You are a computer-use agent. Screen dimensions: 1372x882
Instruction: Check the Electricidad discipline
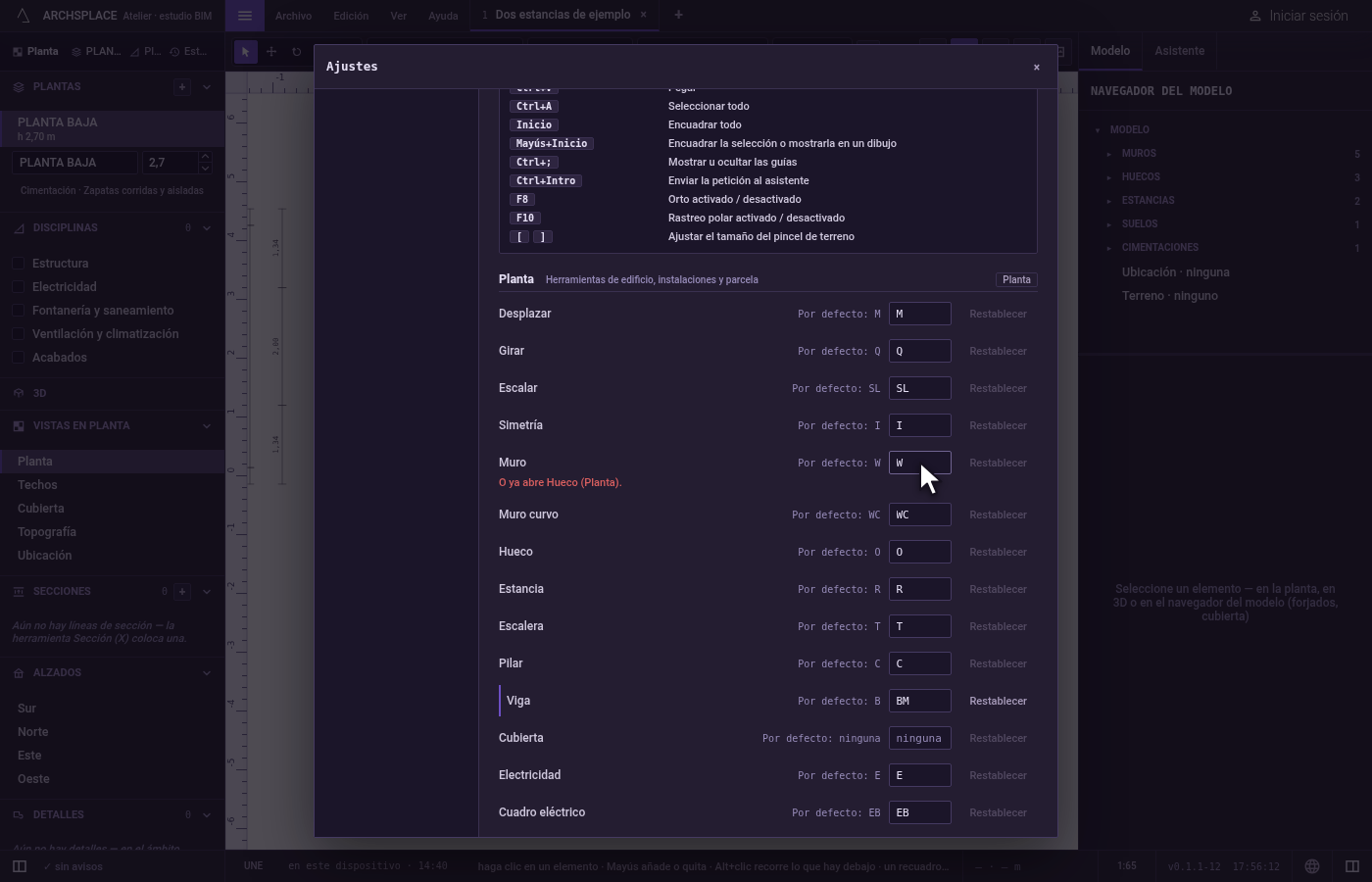[18, 287]
